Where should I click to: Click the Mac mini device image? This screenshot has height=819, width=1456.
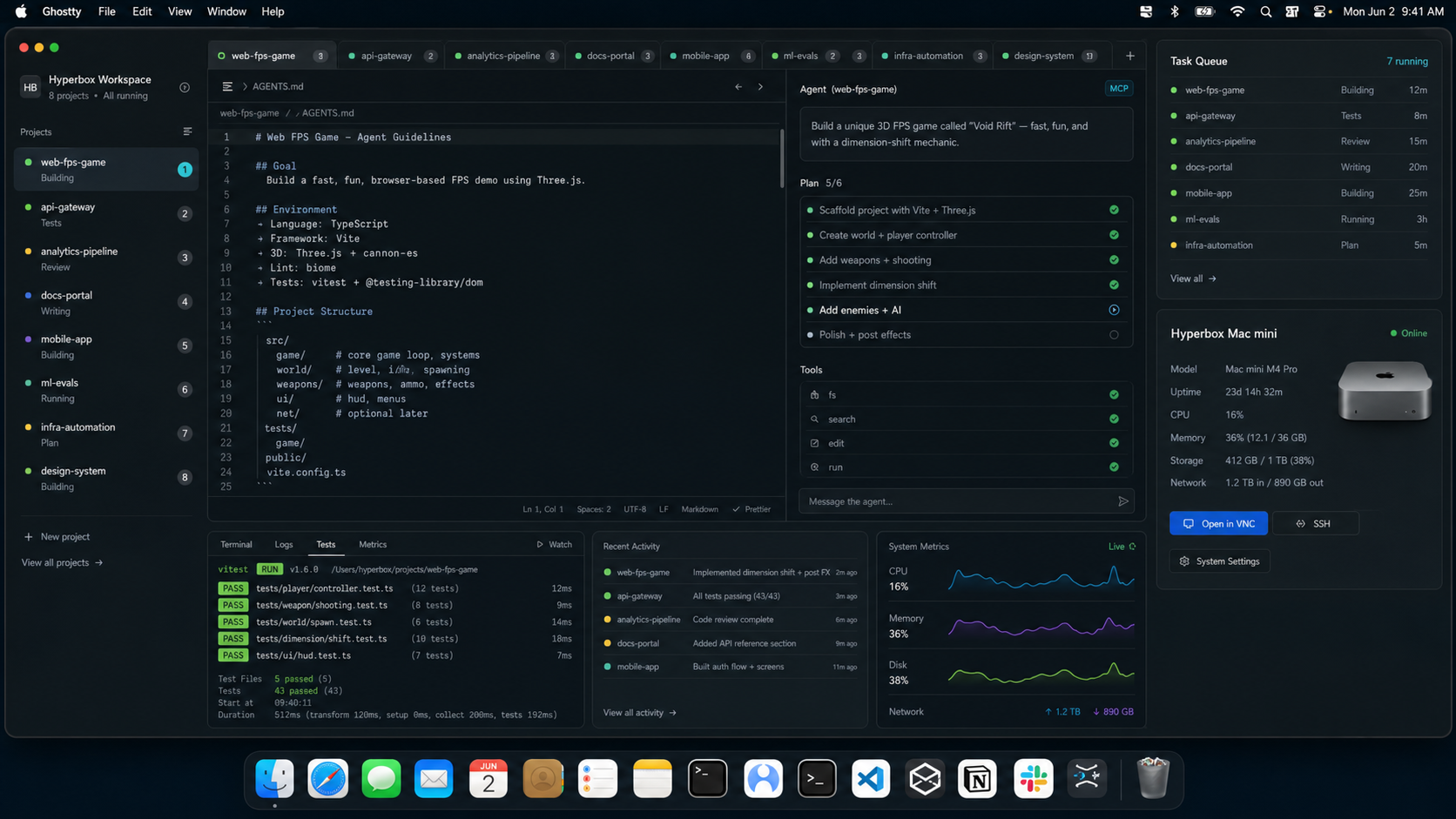tap(1385, 391)
